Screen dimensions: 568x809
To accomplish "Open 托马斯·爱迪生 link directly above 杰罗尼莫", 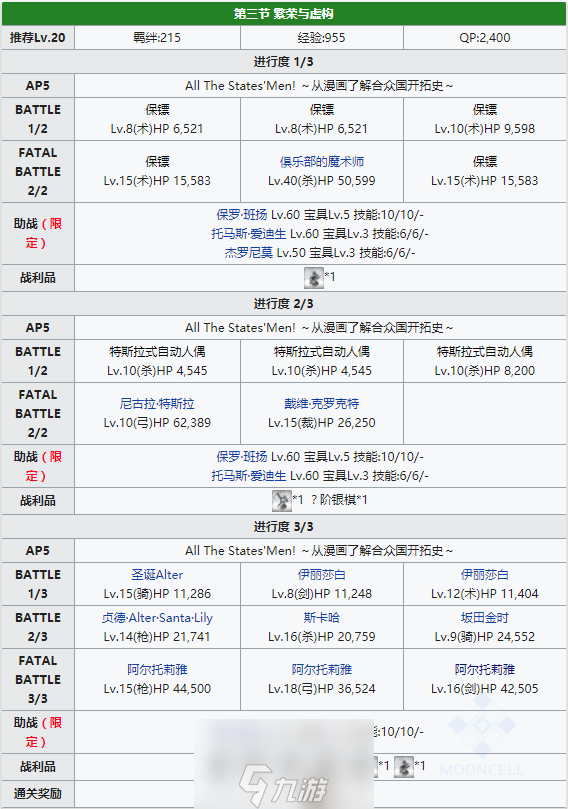I will (249, 234).
